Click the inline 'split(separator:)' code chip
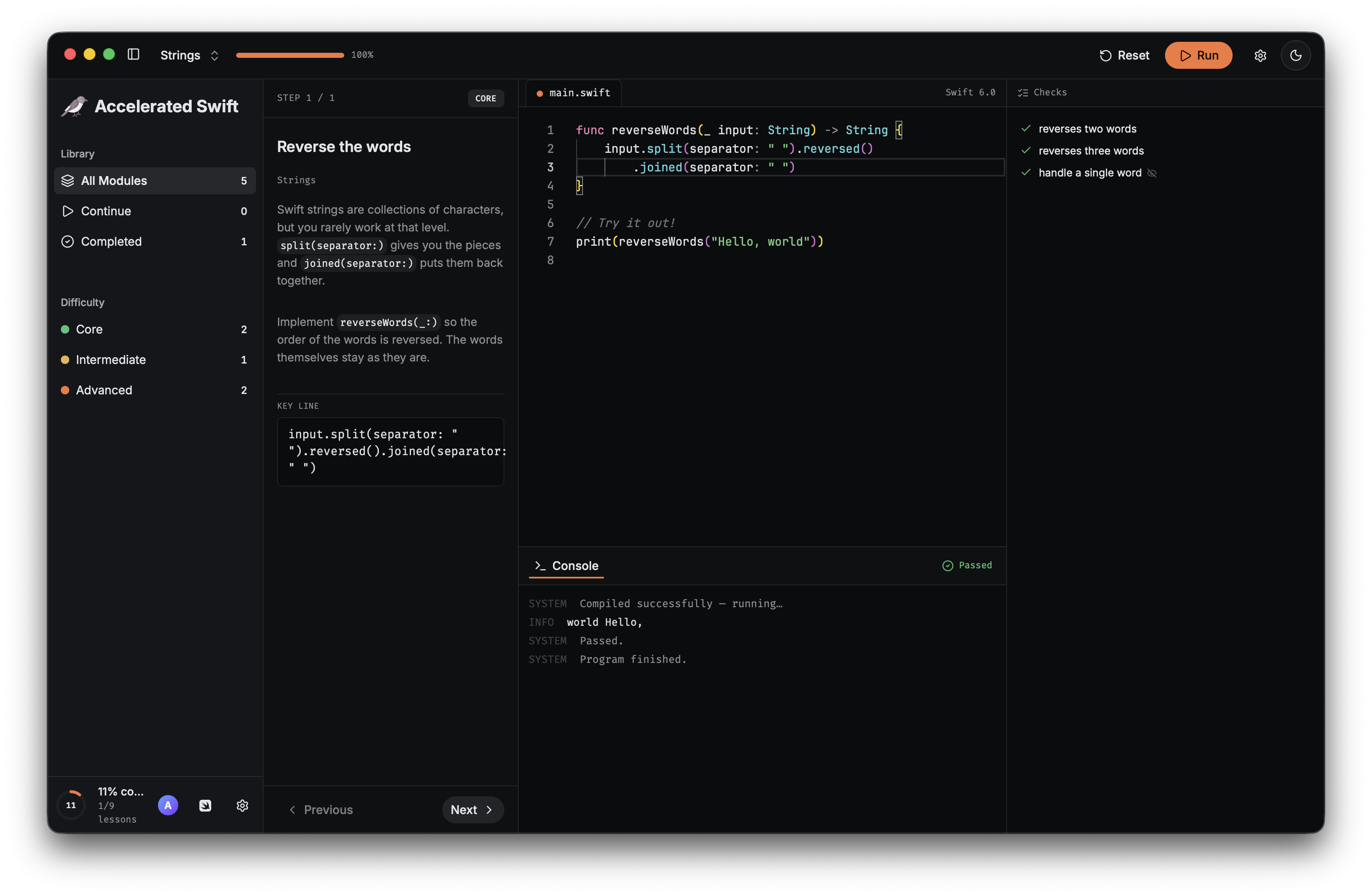This screenshot has width=1372, height=896. click(x=332, y=245)
